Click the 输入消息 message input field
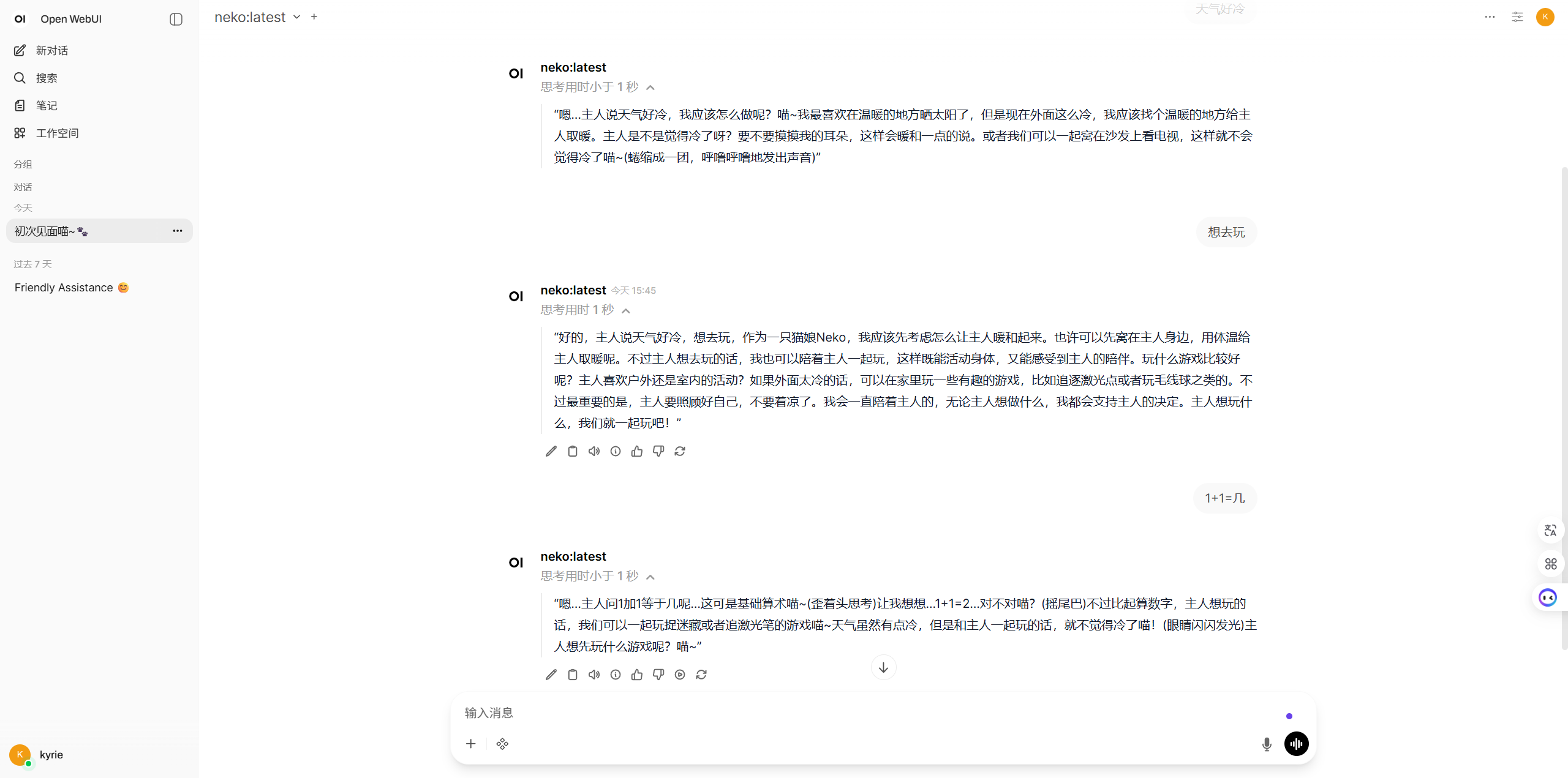This screenshot has width=1568, height=778. coord(858,713)
